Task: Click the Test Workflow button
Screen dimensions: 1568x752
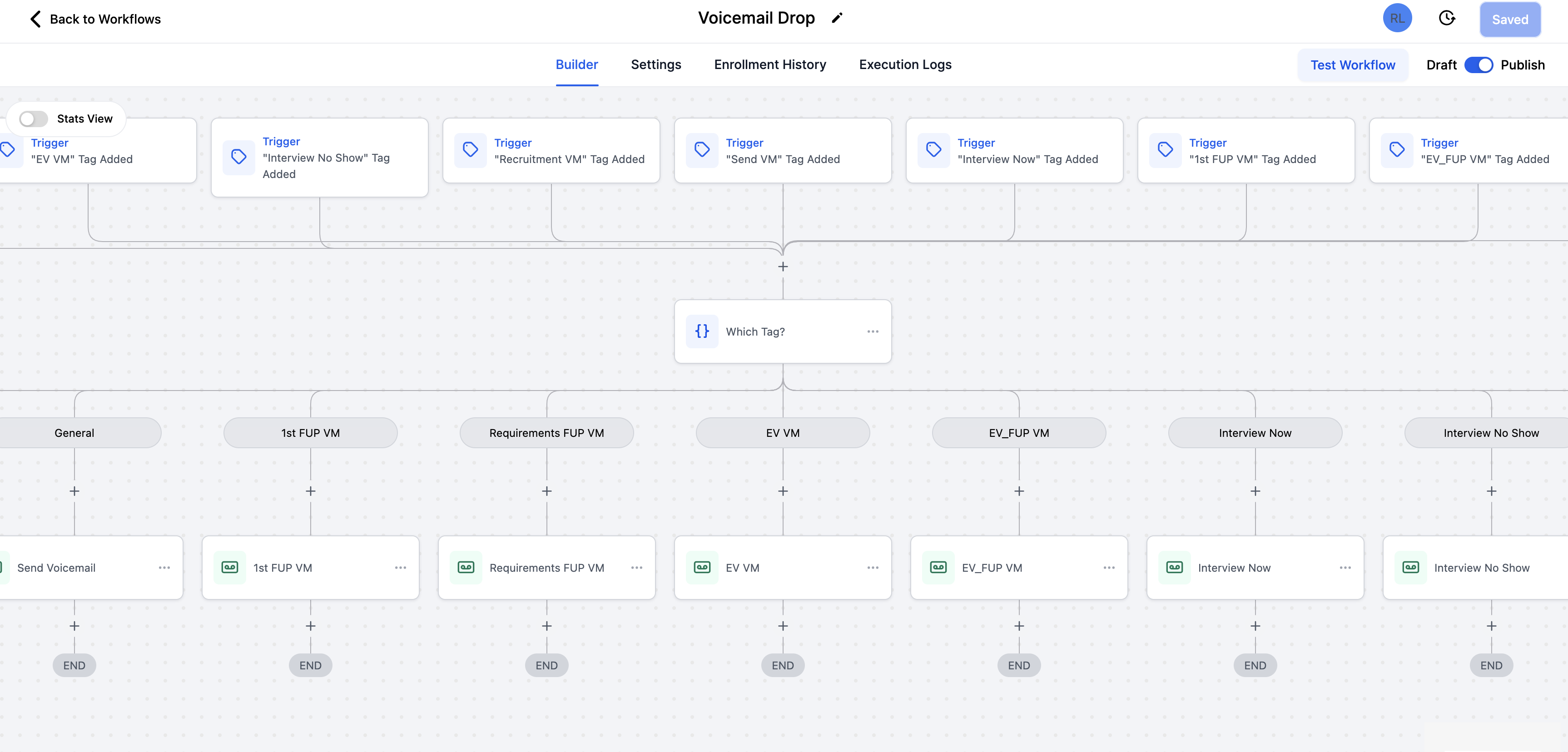Action: click(1352, 65)
